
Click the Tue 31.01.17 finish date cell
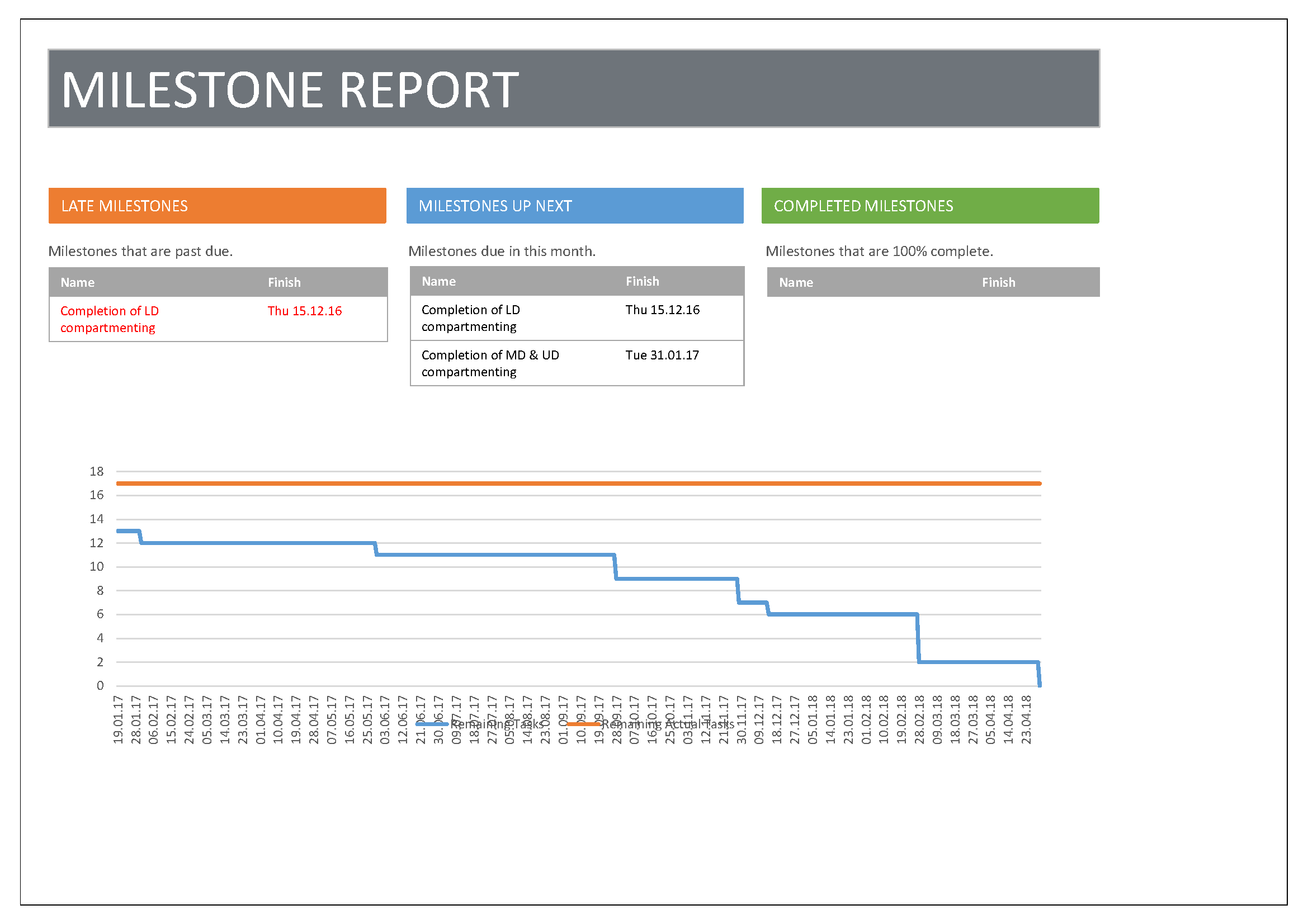tap(662, 356)
